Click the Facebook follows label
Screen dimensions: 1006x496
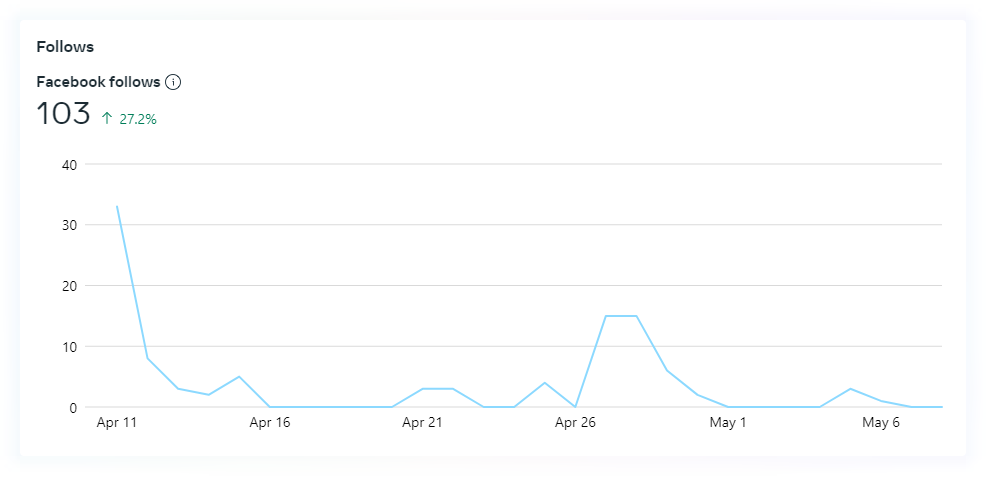(98, 82)
